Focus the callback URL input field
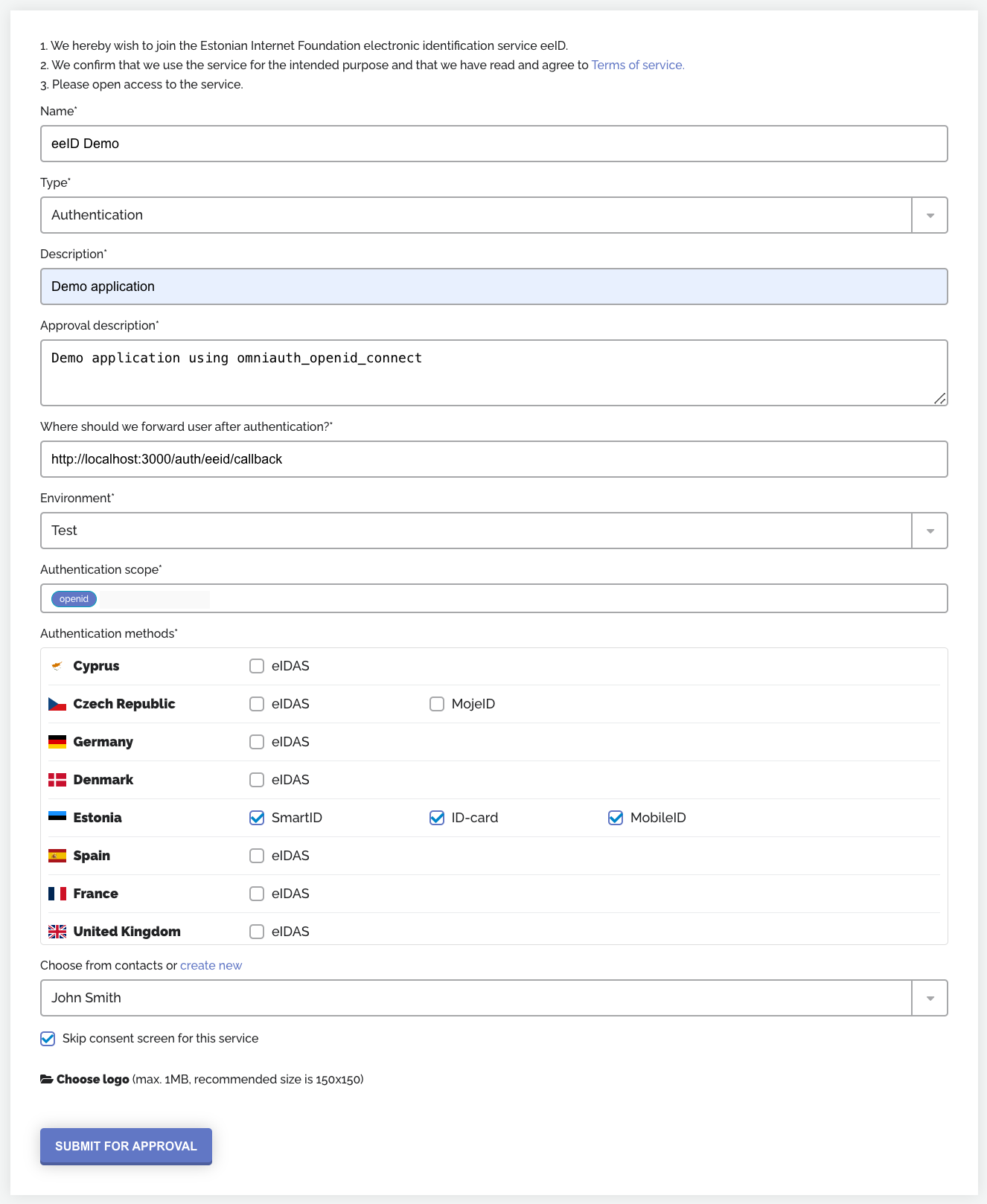The width and height of the screenshot is (987, 1204). click(494, 459)
